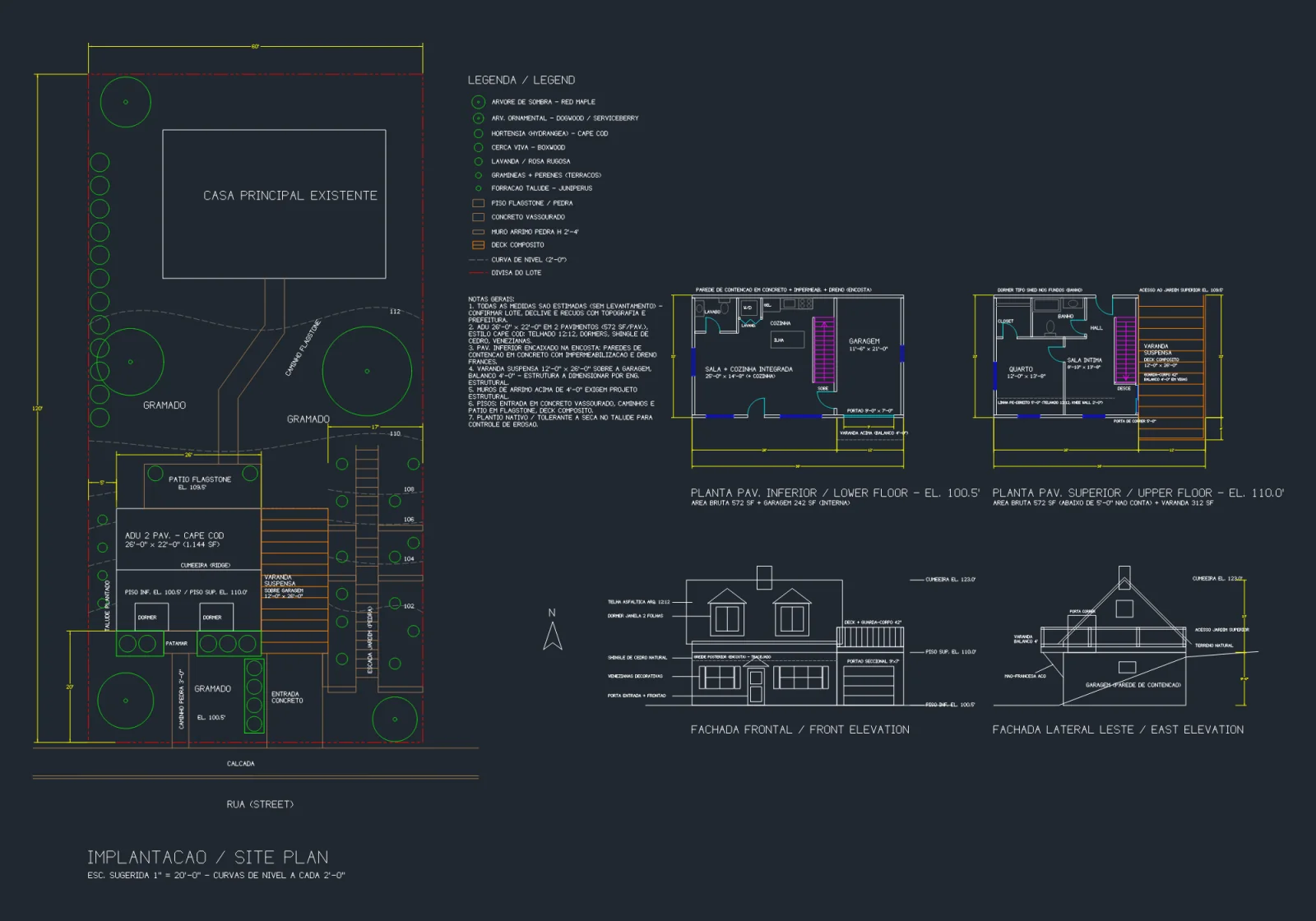Select the "LEGENDA / LEGEND" heading
1316x921 pixels.
click(x=521, y=81)
